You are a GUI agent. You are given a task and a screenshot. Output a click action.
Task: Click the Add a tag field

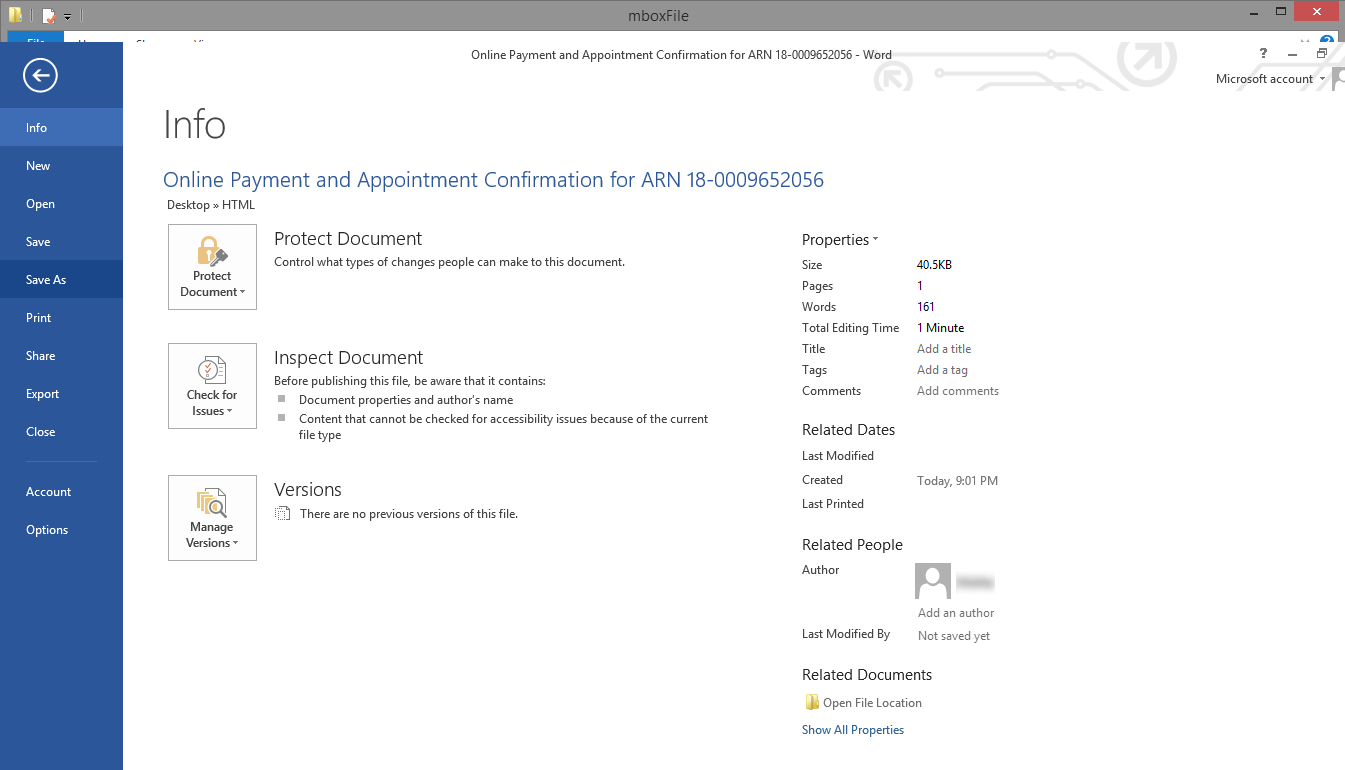point(942,370)
